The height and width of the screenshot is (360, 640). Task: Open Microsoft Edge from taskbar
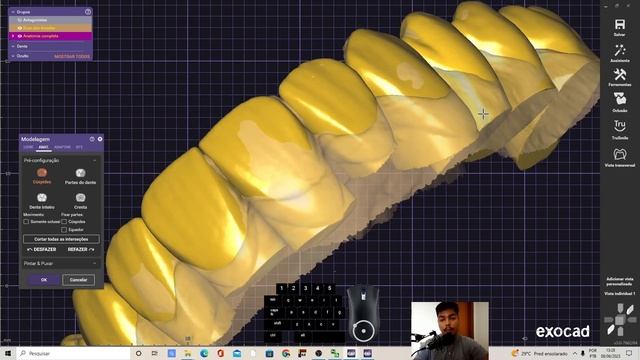click(x=204, y=353)
